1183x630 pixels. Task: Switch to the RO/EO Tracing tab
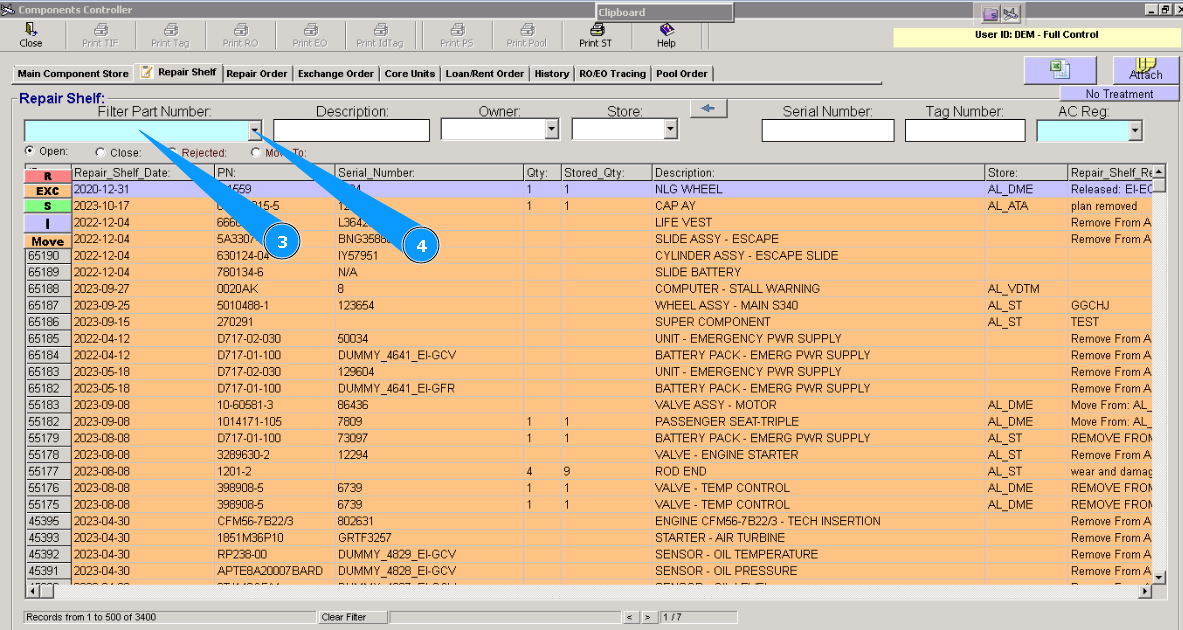point(613,74)
